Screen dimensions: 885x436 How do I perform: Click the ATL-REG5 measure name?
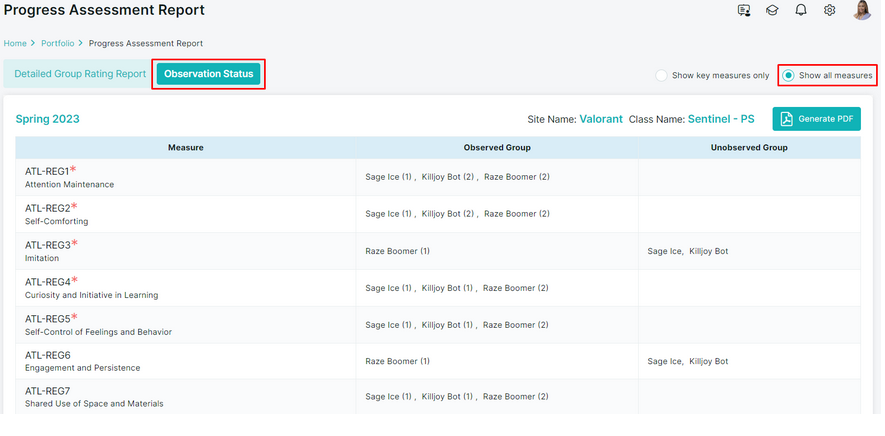pyautogui.click(x=47, y=319)
